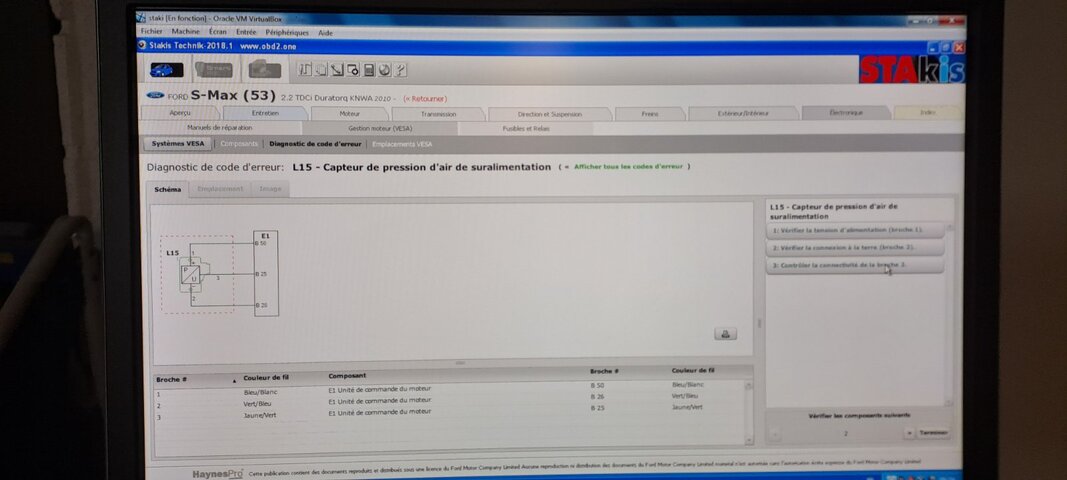Click step 2 Vérifier la connexion à la terre
1067x480 pixels.
pyautogui.click(x=855, y=247)
